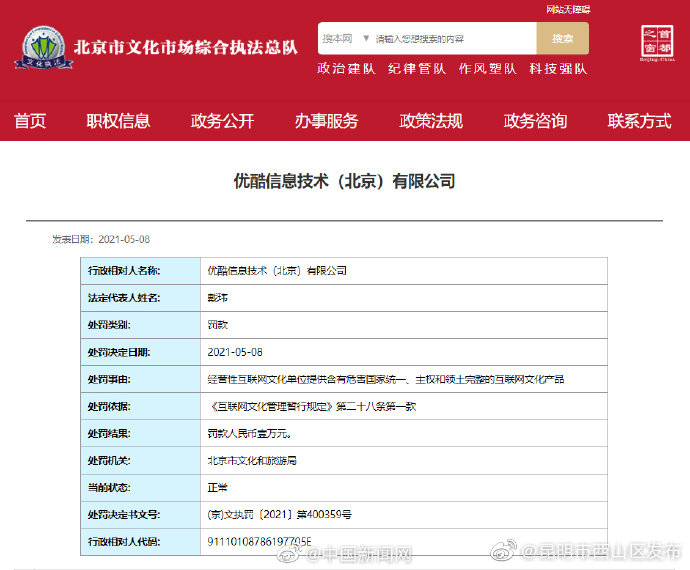Open the 网站无障碍 link
The height and width of the screenshot is (570, 690).
click(568, 9)
